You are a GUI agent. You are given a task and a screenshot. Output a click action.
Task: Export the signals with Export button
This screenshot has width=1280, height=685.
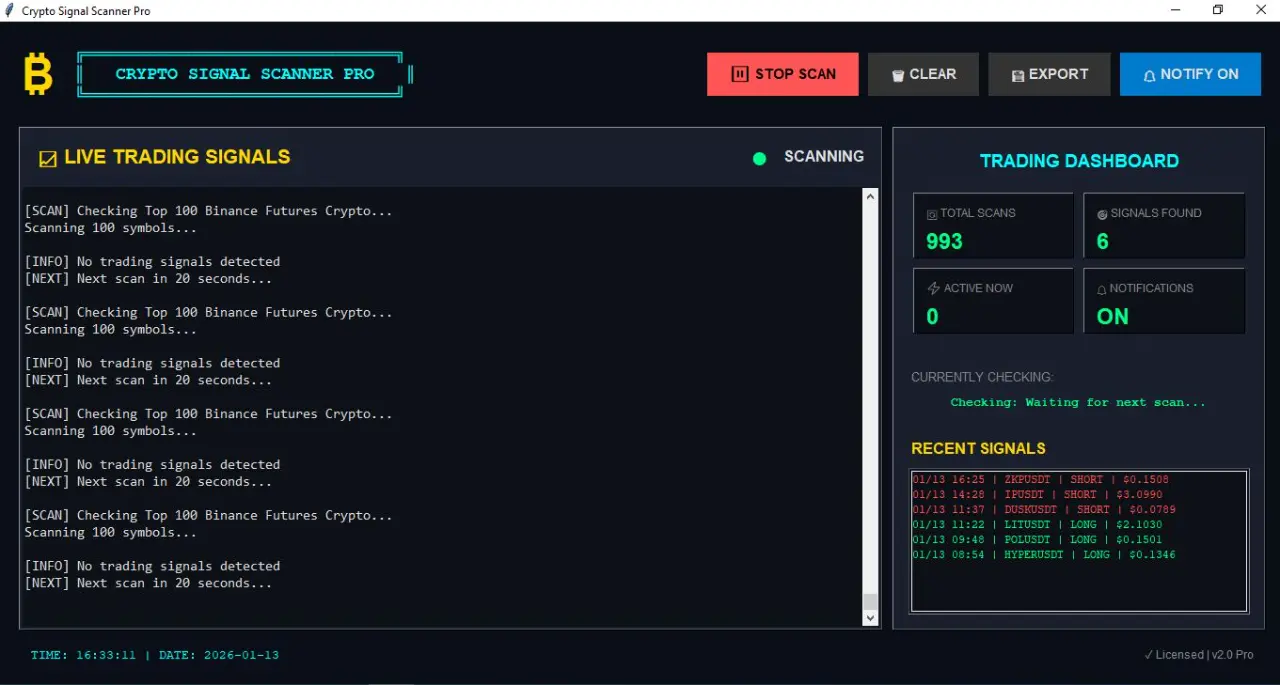(1049, 74)
